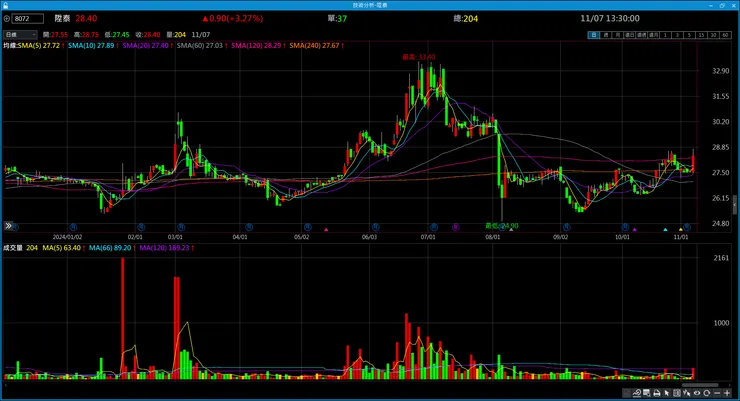Screen dimensions: 740x401
Task: Select the 還日 adjusted daily timeframe button
Action: point(630,35)
